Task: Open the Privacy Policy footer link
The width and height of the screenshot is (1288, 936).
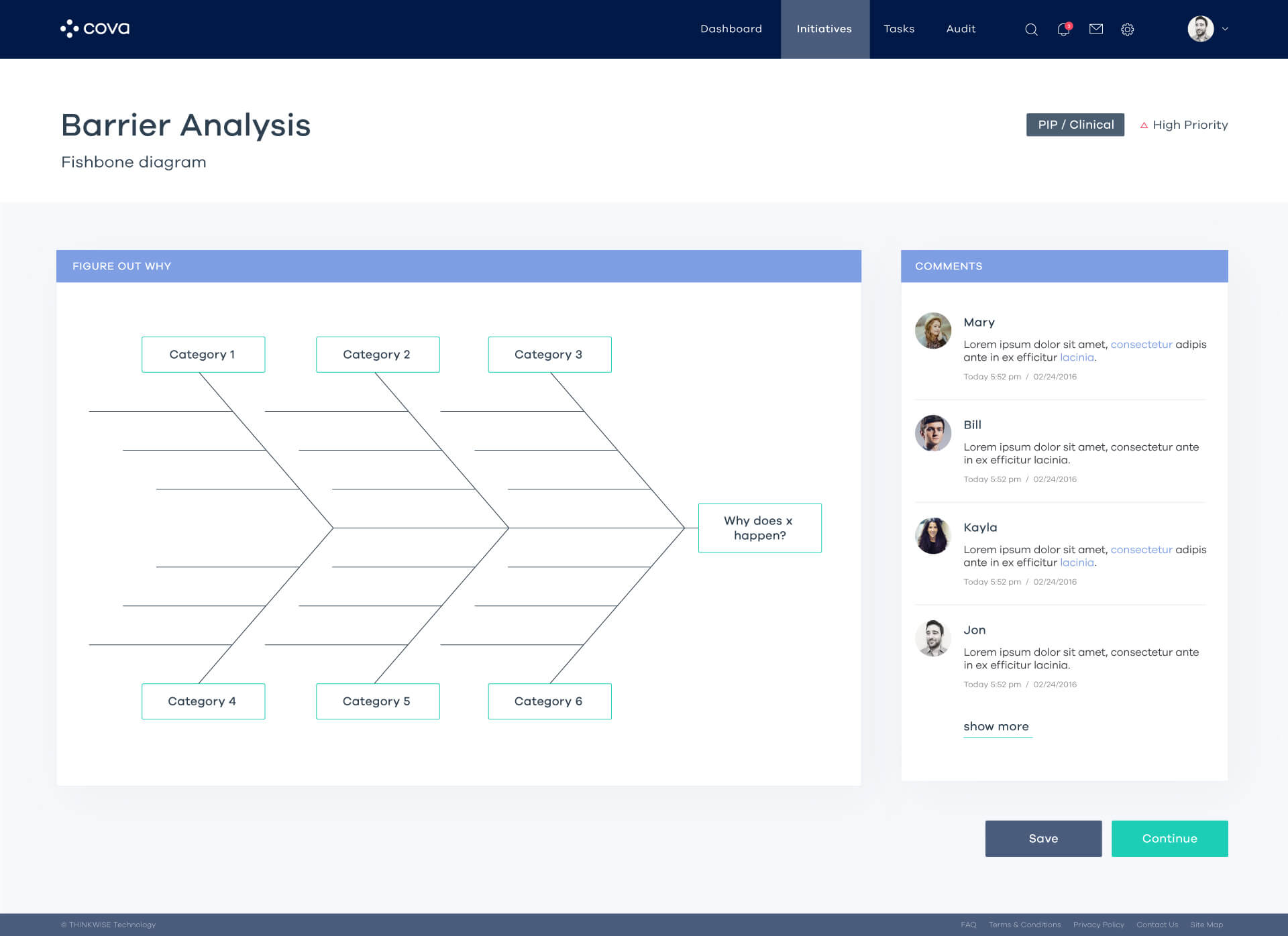Action: [x=1097, y=925]
